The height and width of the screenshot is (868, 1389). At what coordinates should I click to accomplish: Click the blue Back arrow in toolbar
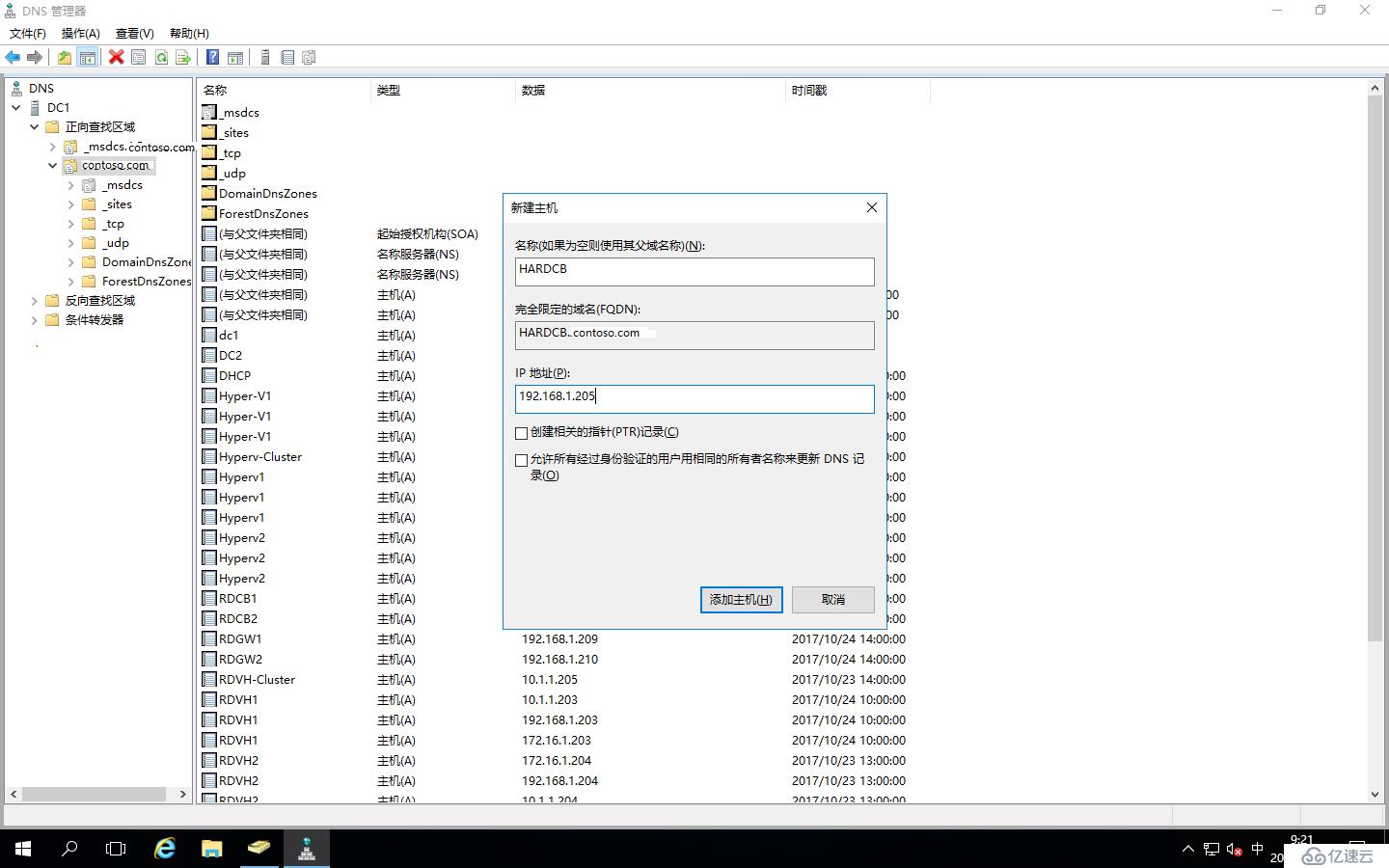[x=13, y=58]
